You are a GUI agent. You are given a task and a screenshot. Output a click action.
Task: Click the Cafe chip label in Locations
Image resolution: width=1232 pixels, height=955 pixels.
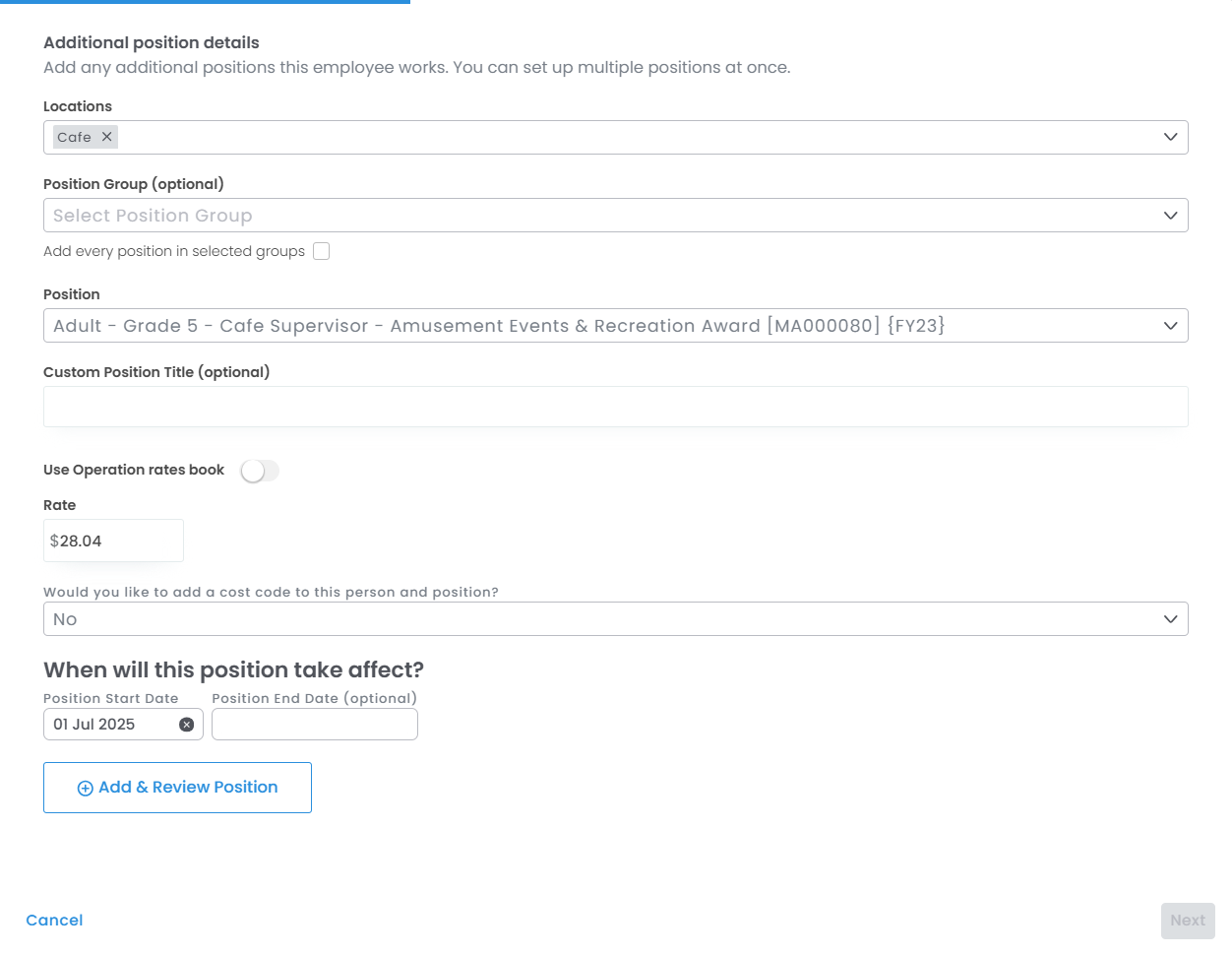(74, 137)
